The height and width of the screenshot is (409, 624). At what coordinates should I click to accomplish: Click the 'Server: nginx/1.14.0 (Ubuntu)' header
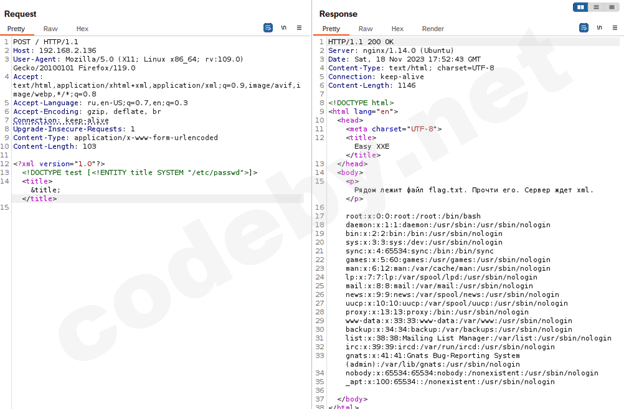(391, 51)
